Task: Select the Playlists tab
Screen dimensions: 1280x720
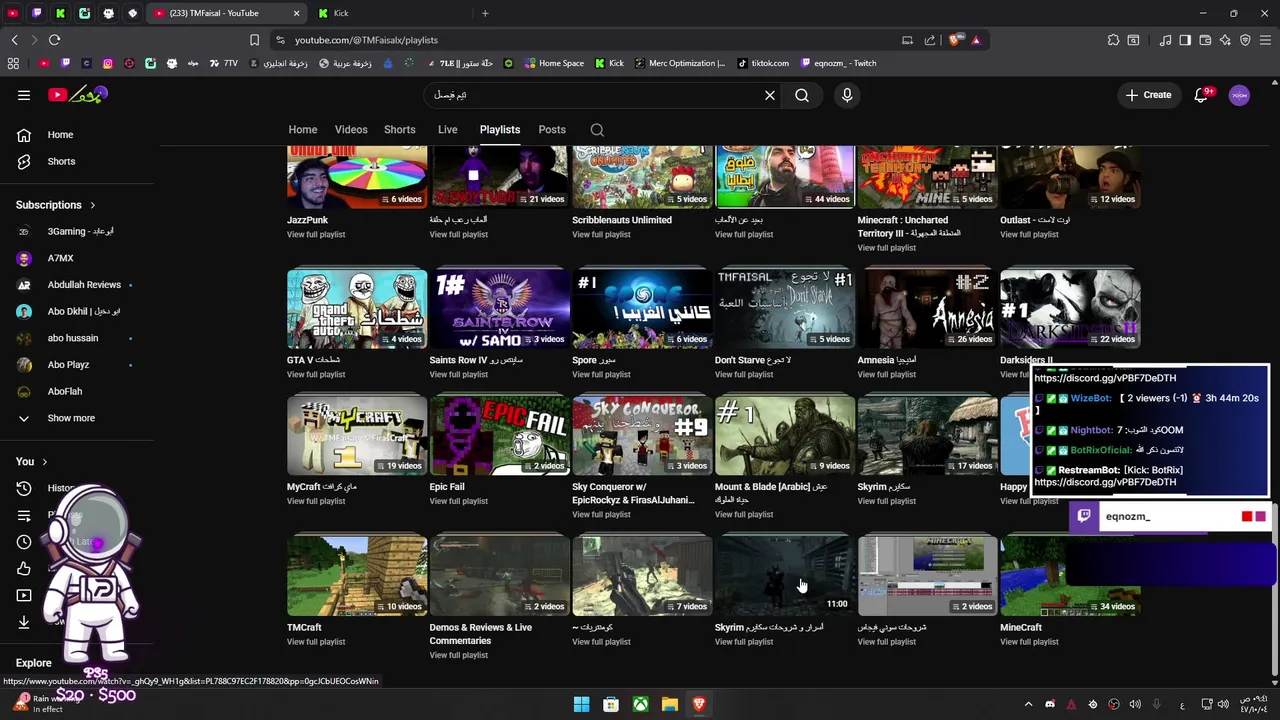Action: pyautogui.click(x=500, y=130)
